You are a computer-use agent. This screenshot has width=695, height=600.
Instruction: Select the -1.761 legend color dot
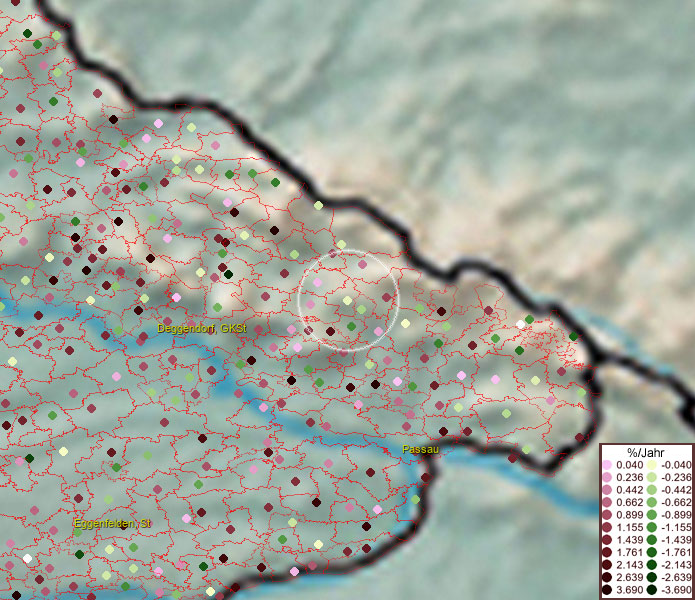[x=652, y=553]
